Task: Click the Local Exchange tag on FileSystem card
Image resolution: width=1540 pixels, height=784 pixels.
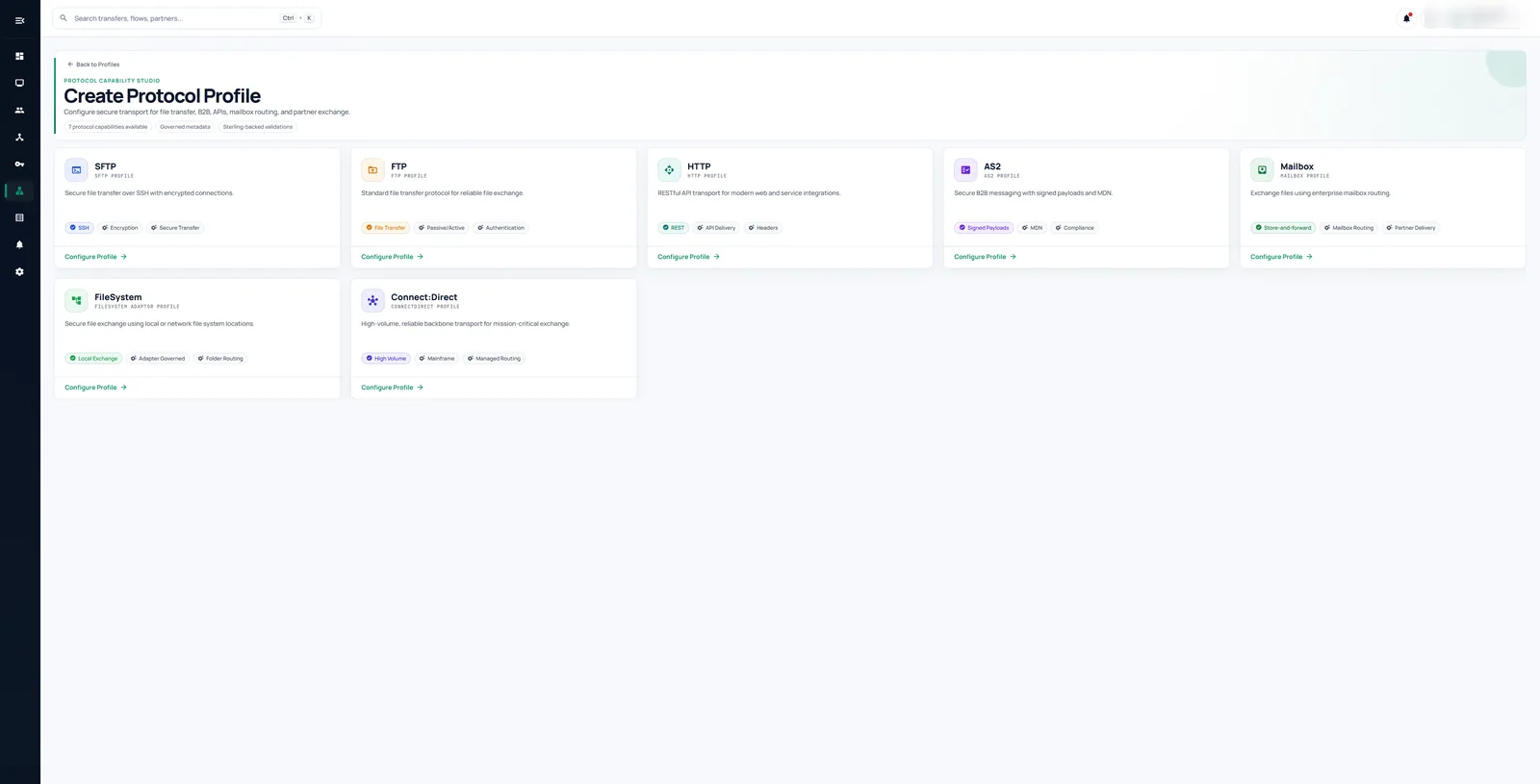Action: coord(93,359)
